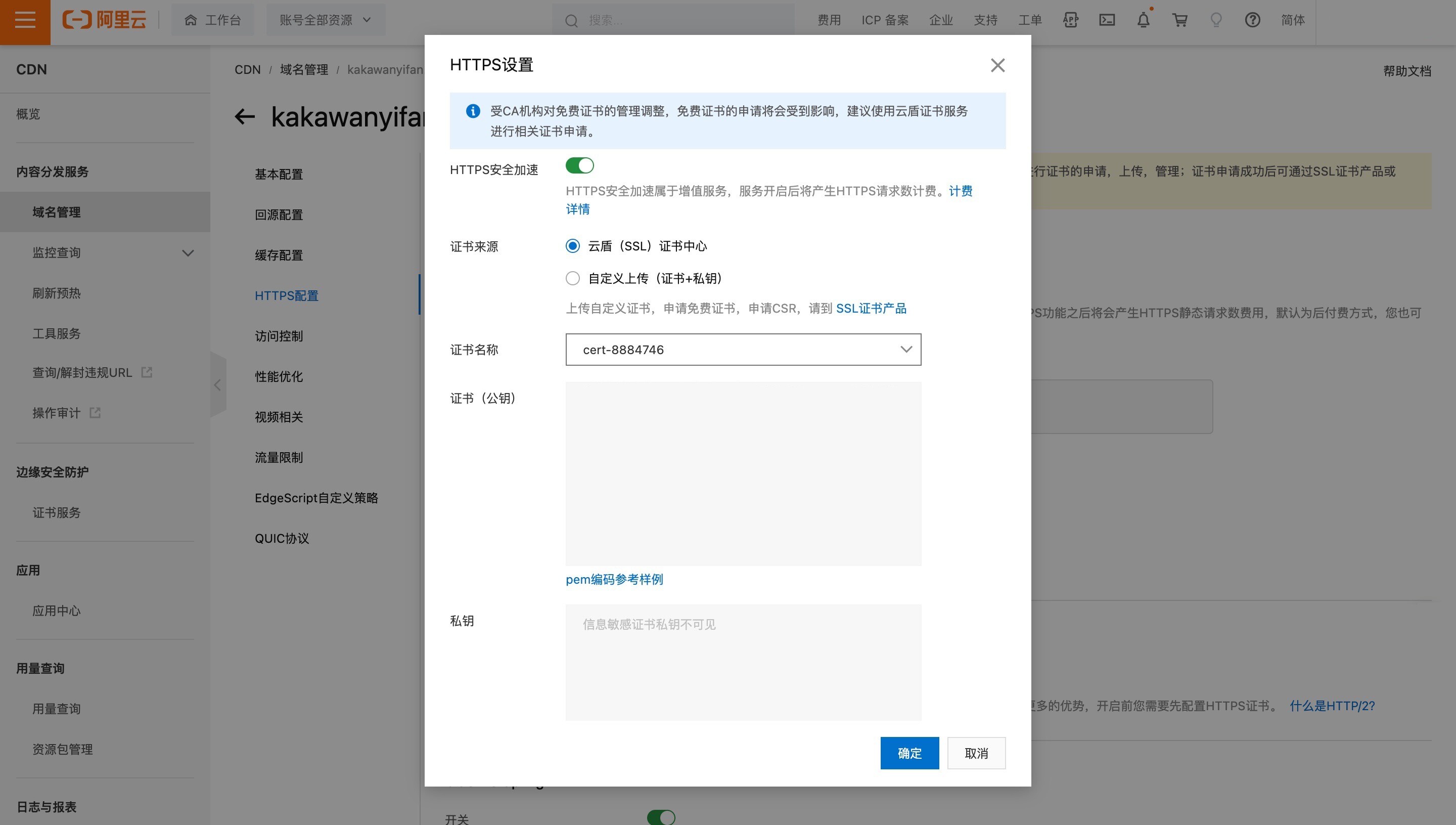
Task: Select 自定义上传（证书+私钥）option
Action: click(x=573, y=278)
